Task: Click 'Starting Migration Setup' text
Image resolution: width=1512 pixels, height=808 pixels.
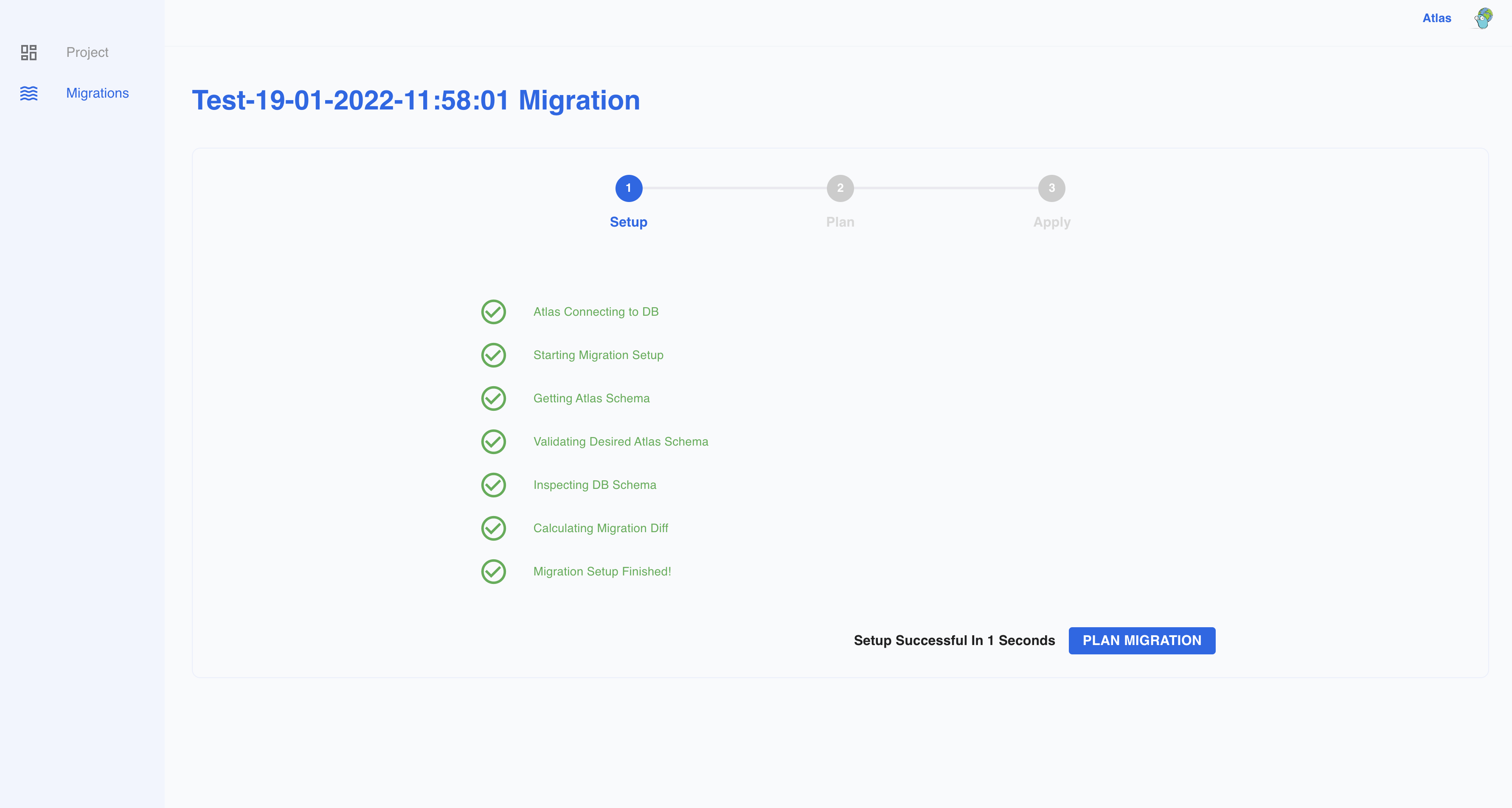Action: click(x=598, y=355)
